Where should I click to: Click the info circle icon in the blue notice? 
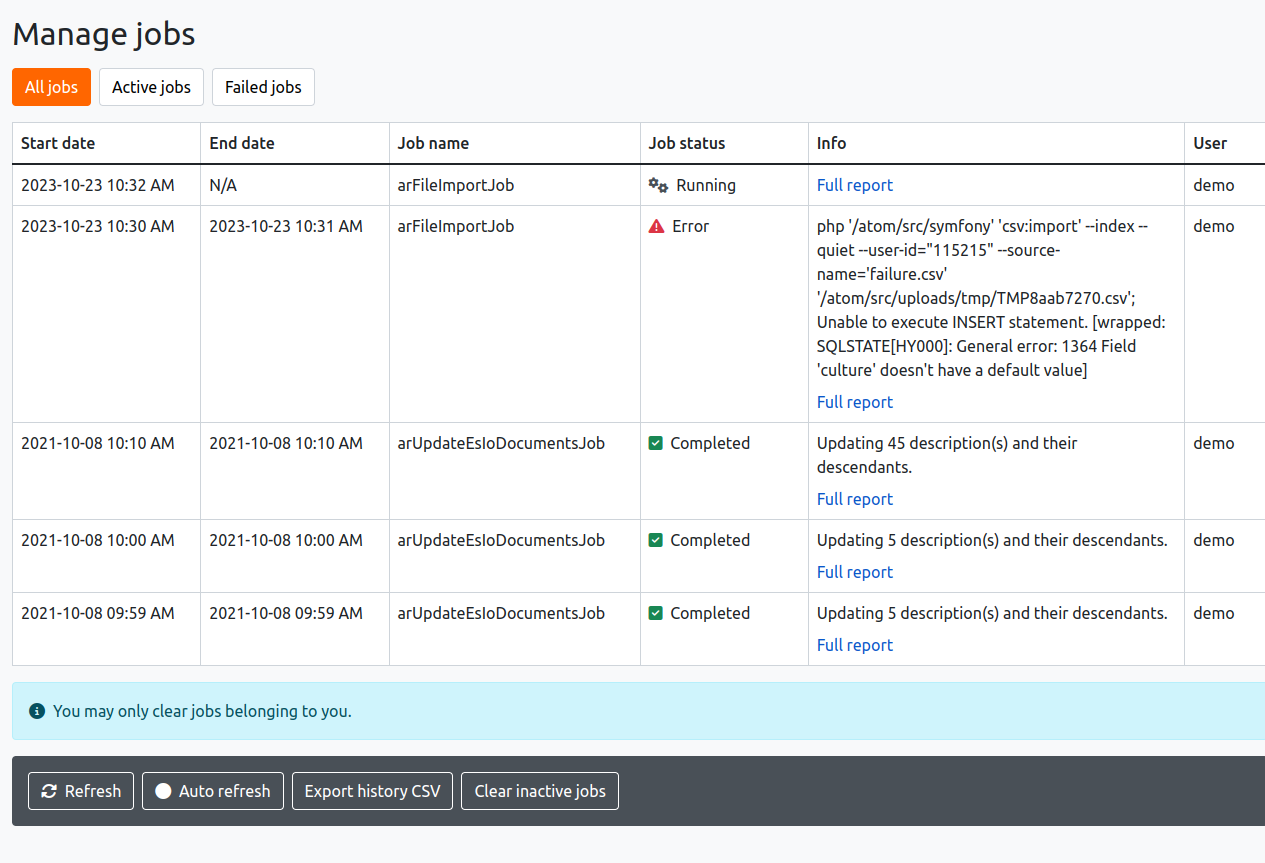click(x=37, y=712)
